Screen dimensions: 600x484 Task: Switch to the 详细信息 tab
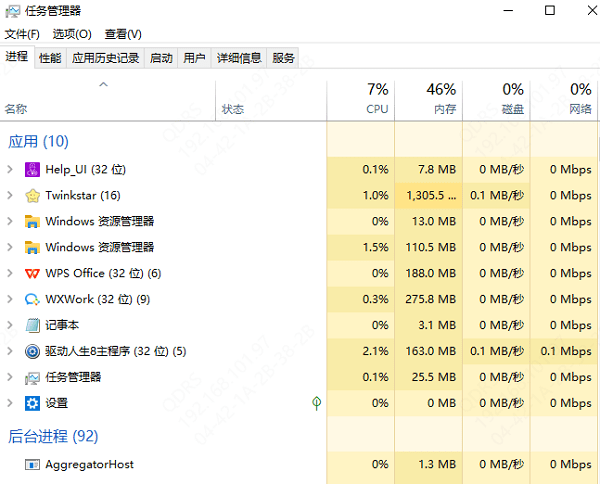(x=239, y=58)
